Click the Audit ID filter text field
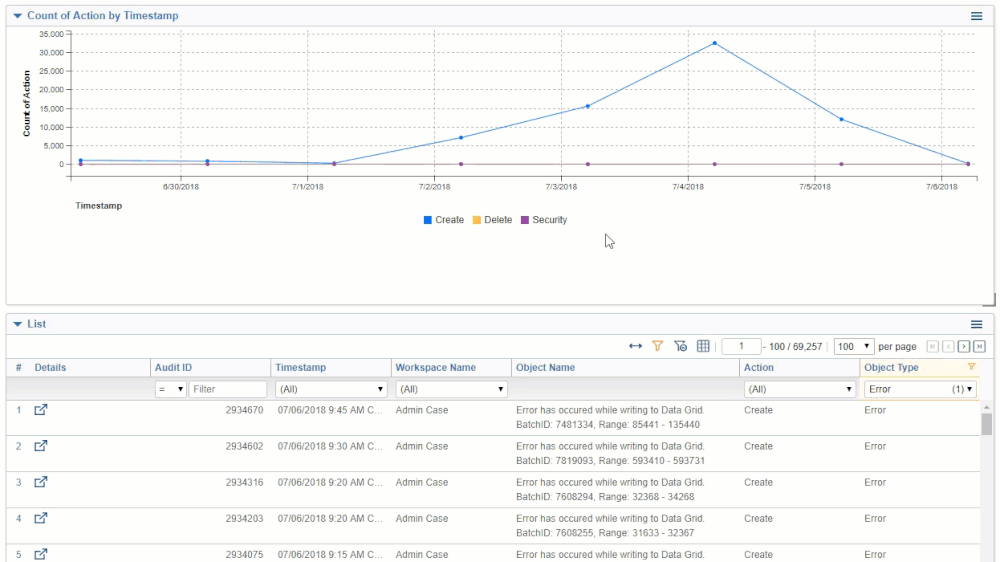Image resolution: width=1000 pixels, height=562 pixels. [x=227, y=389]
